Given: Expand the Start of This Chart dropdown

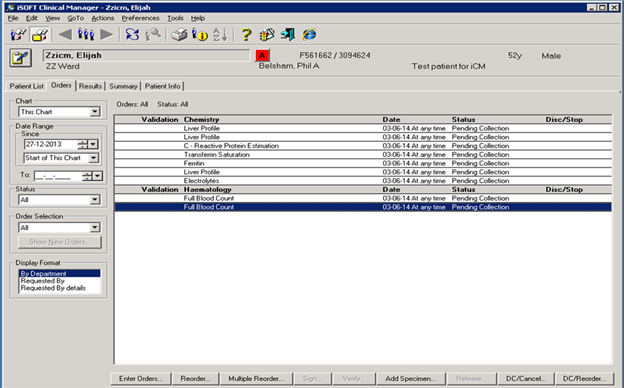Looking at the screenshot, I should 94,158.
